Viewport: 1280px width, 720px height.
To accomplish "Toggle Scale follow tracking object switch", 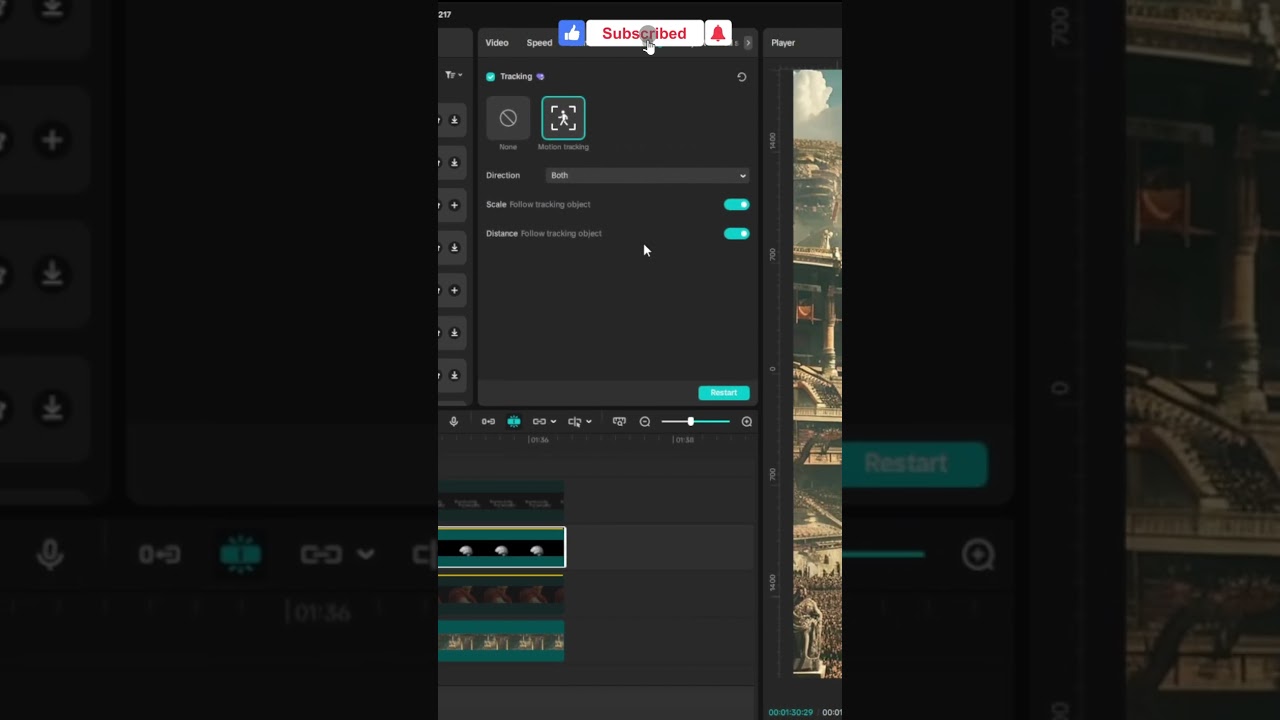I will pyautogui.click(x=736, y=204).
